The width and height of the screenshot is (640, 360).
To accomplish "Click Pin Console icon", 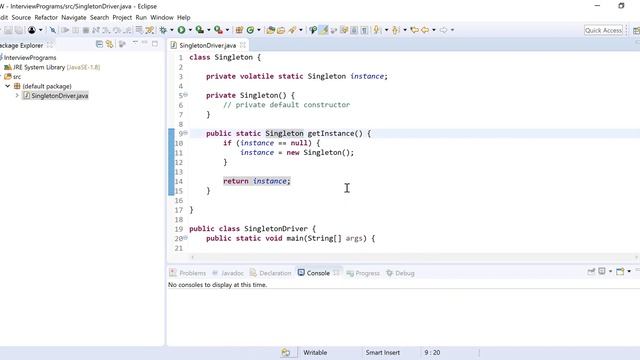I will [x=591, y=271].
